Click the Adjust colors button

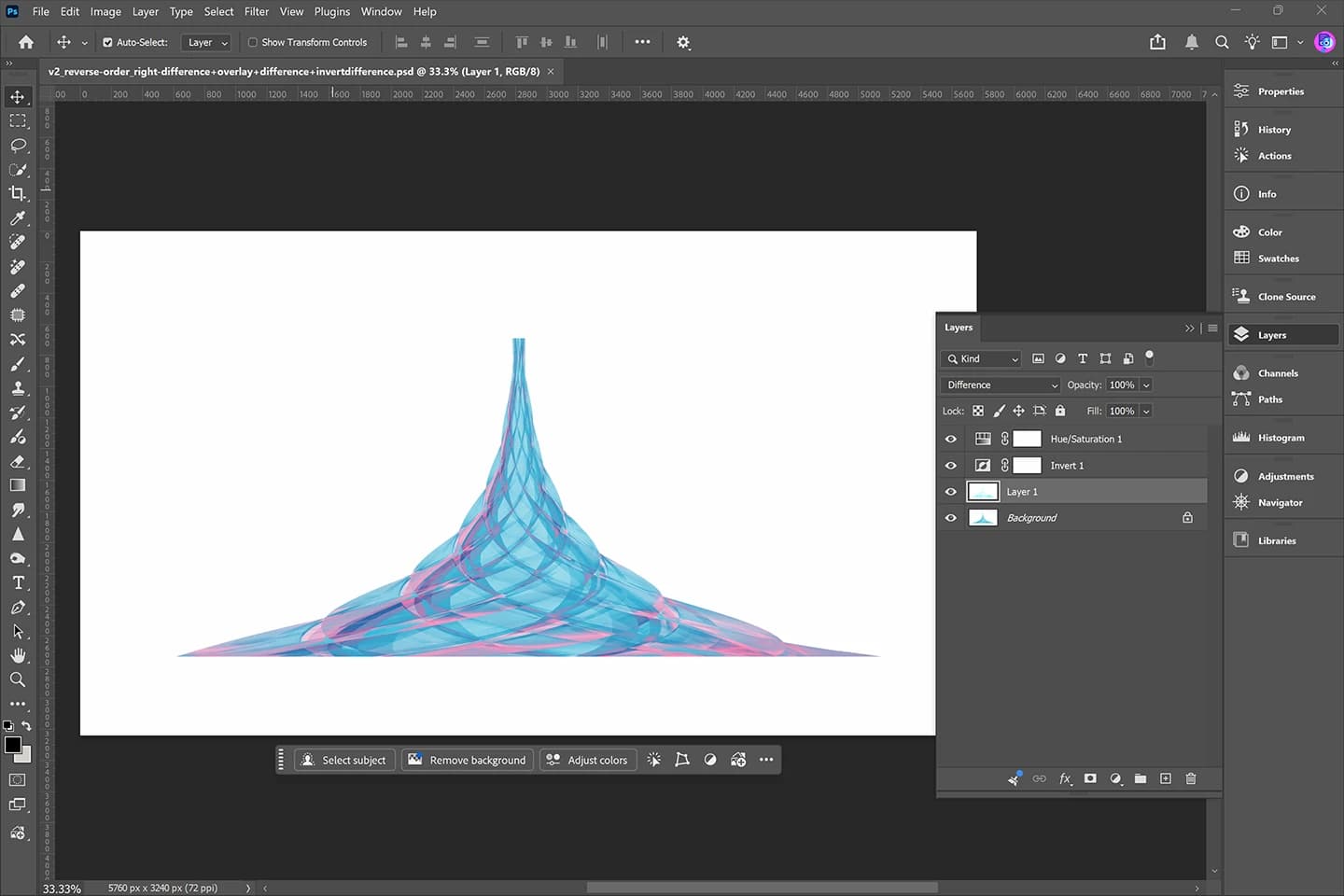point(588,760)
